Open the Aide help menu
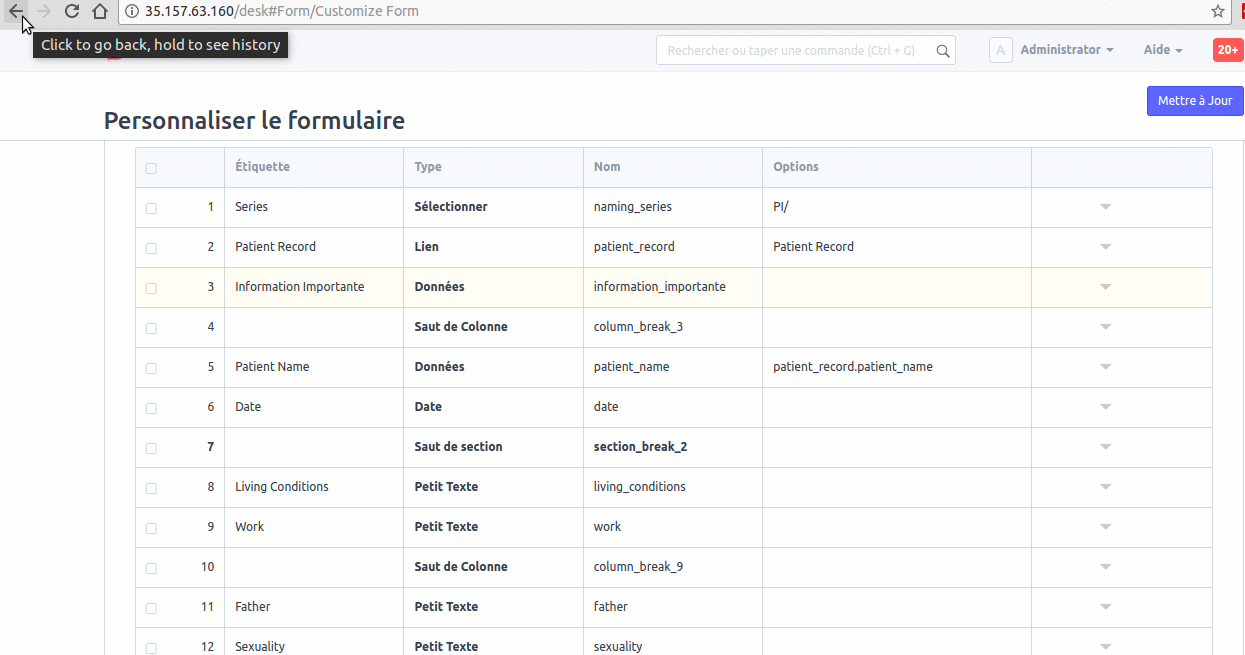The image size is (1245, 655). [1162, 50]
